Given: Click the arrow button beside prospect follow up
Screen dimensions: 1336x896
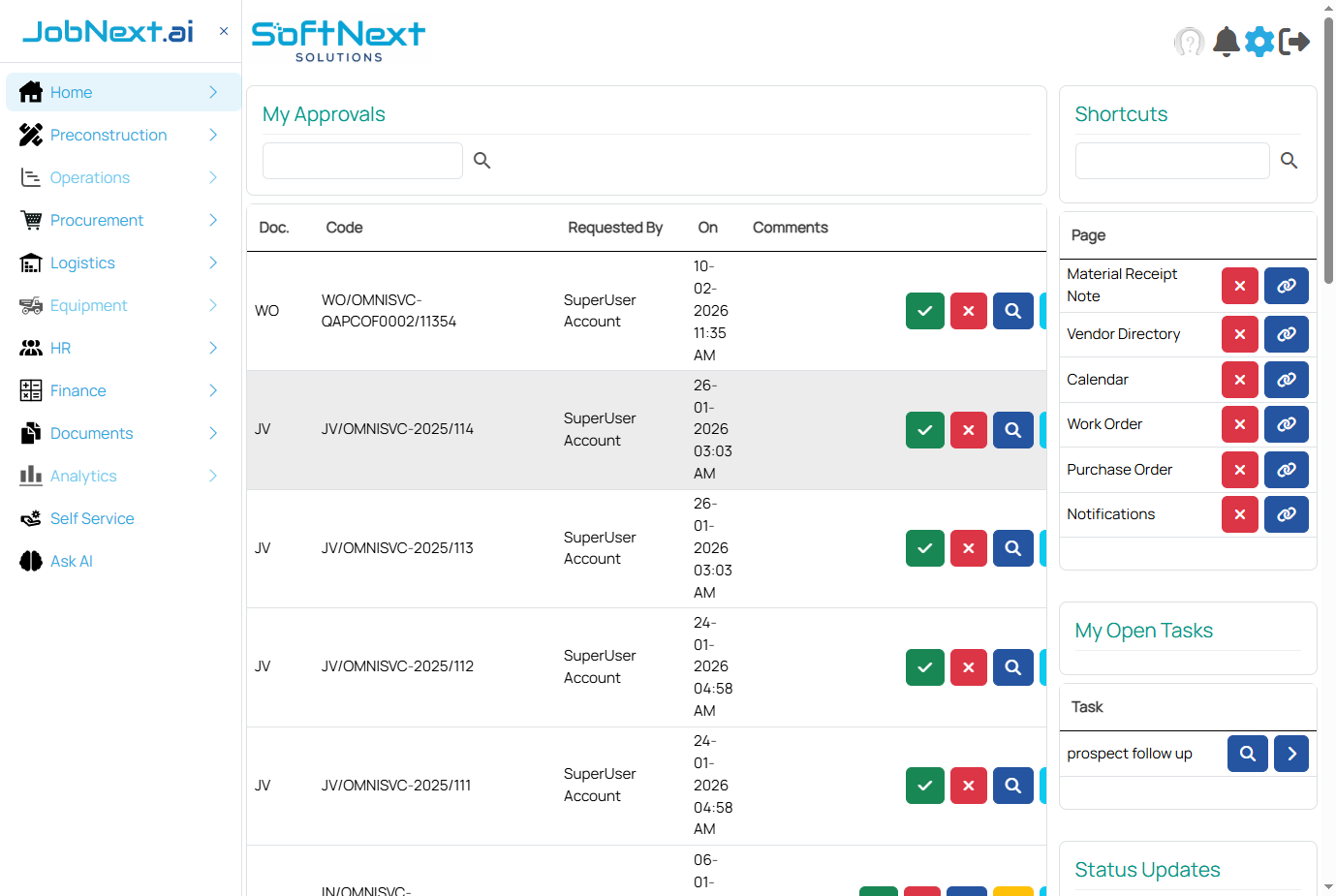Looking at the screenshot, I should [1290, 753].
